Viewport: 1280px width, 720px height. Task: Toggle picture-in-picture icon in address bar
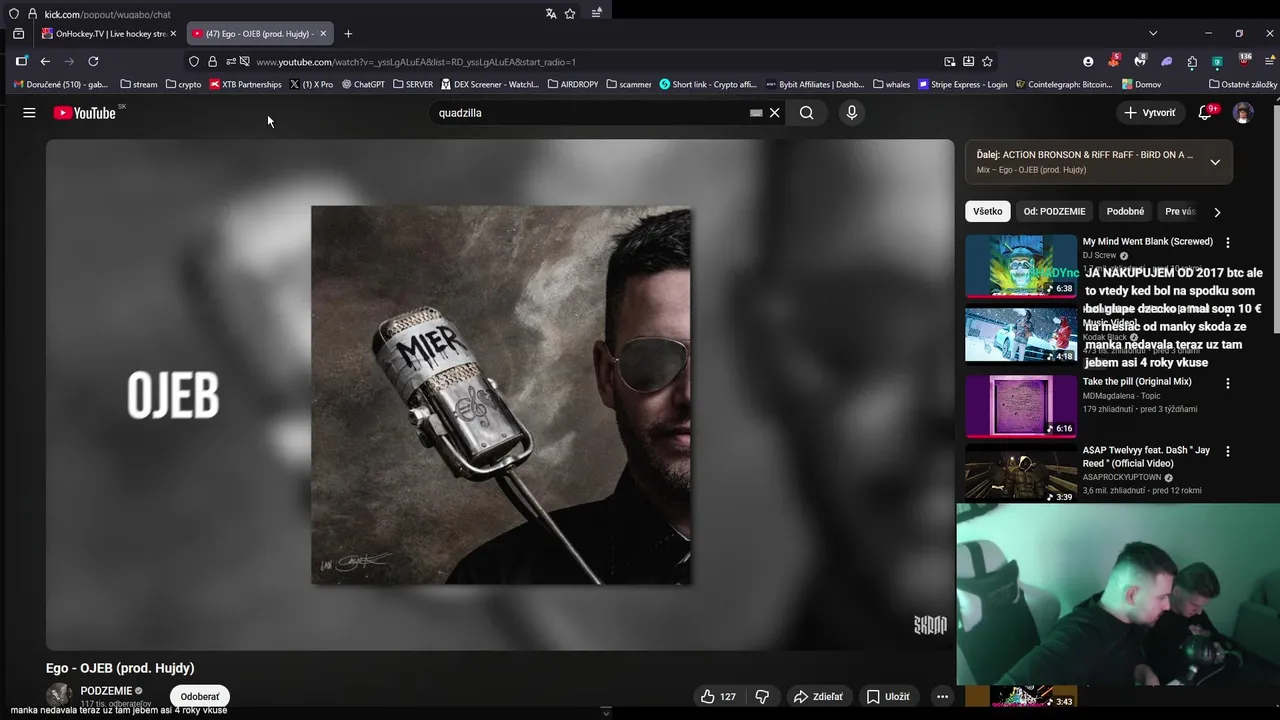950,61
